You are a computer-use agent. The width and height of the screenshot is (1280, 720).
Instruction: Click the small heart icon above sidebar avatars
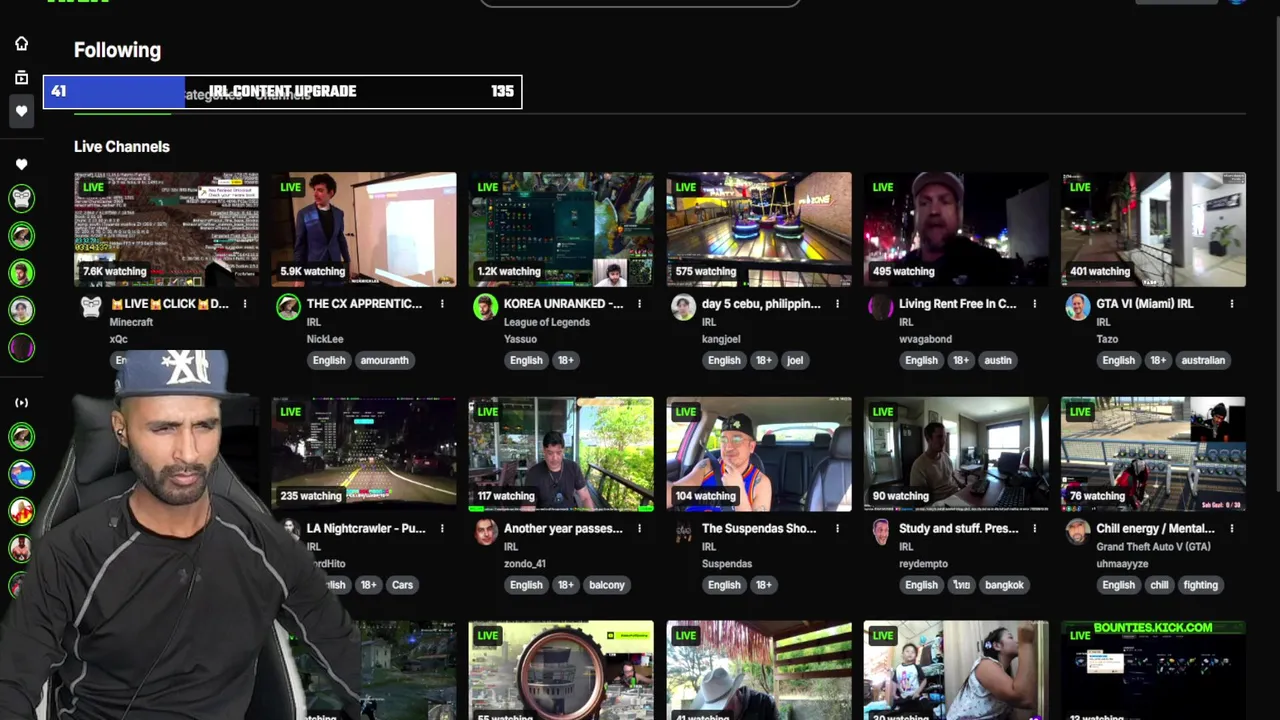tap(21, 164)
